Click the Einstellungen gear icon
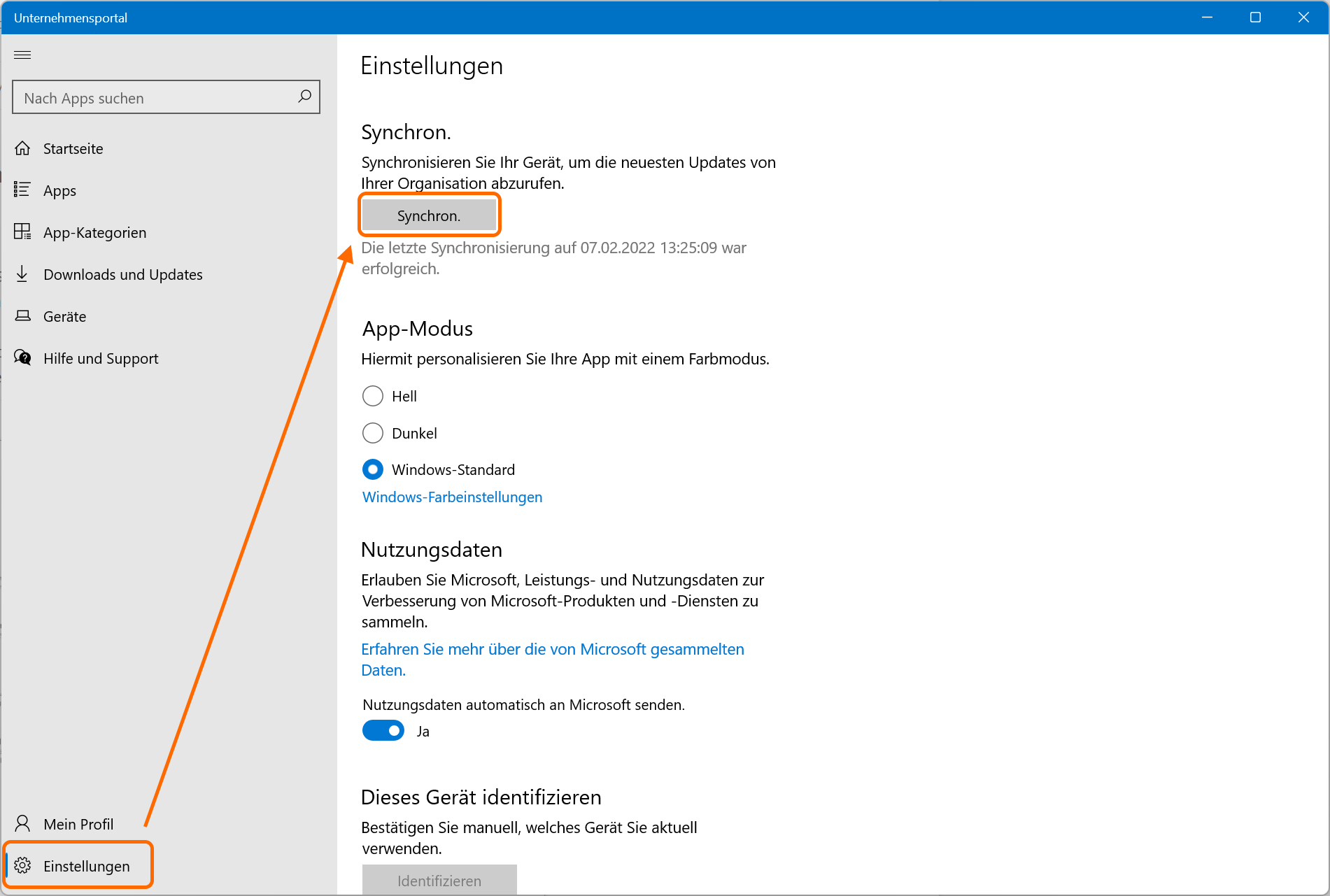1330x896 pixels. (22, 865)
